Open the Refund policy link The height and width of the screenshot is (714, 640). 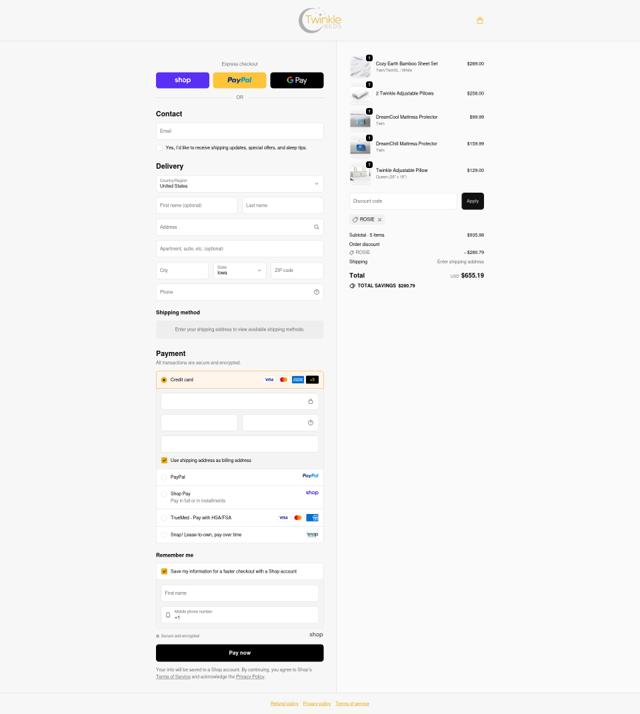284,704
